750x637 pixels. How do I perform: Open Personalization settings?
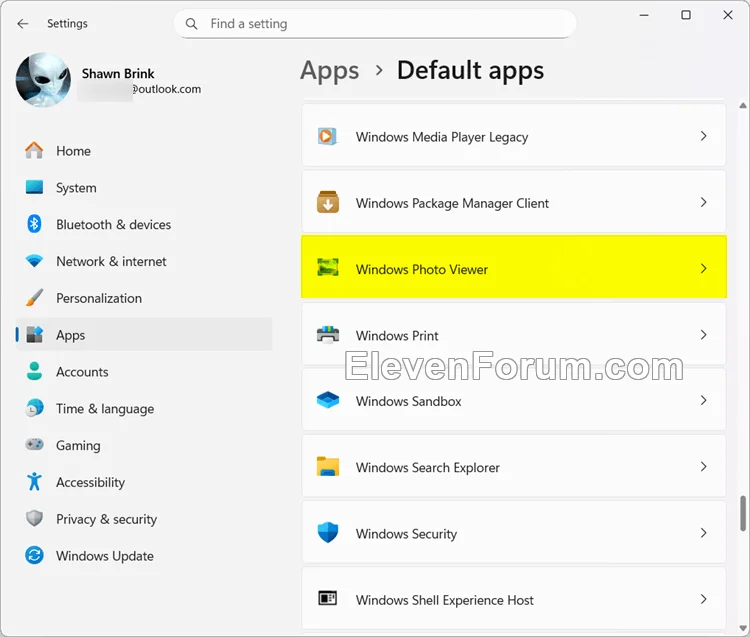[144, 298]
